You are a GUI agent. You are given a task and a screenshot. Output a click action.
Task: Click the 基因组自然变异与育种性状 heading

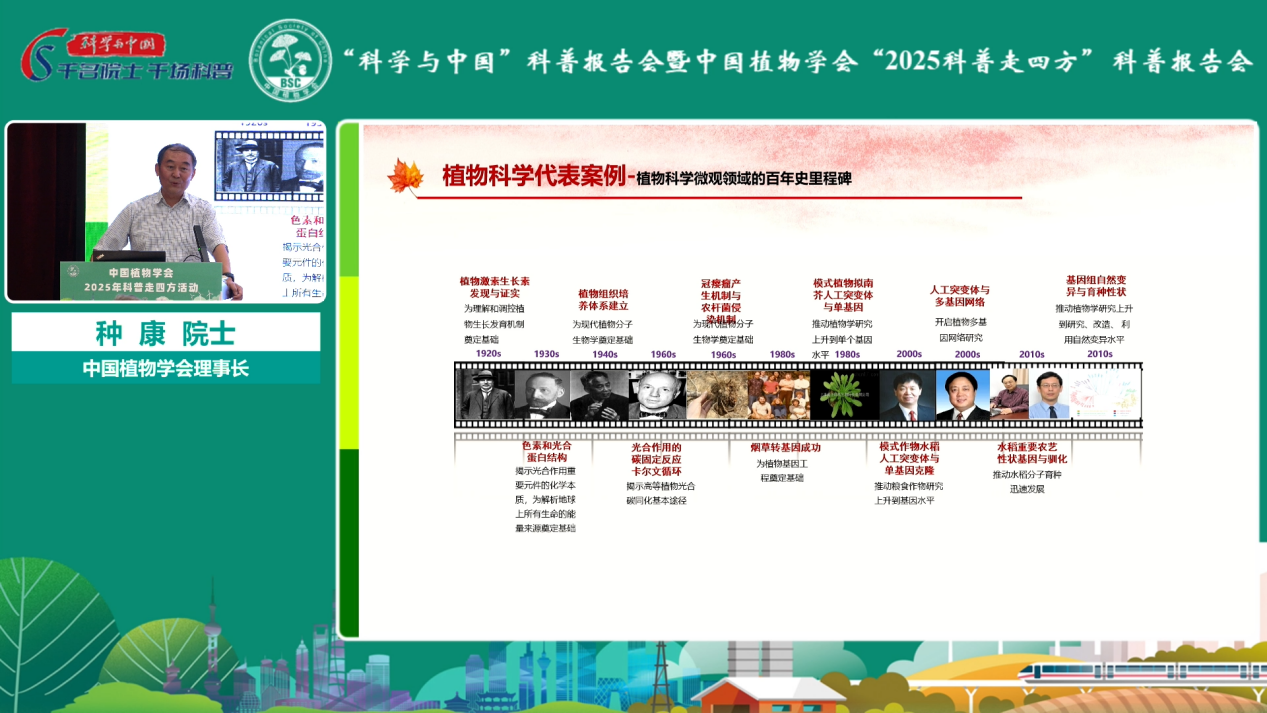(x=1095, y=285)
